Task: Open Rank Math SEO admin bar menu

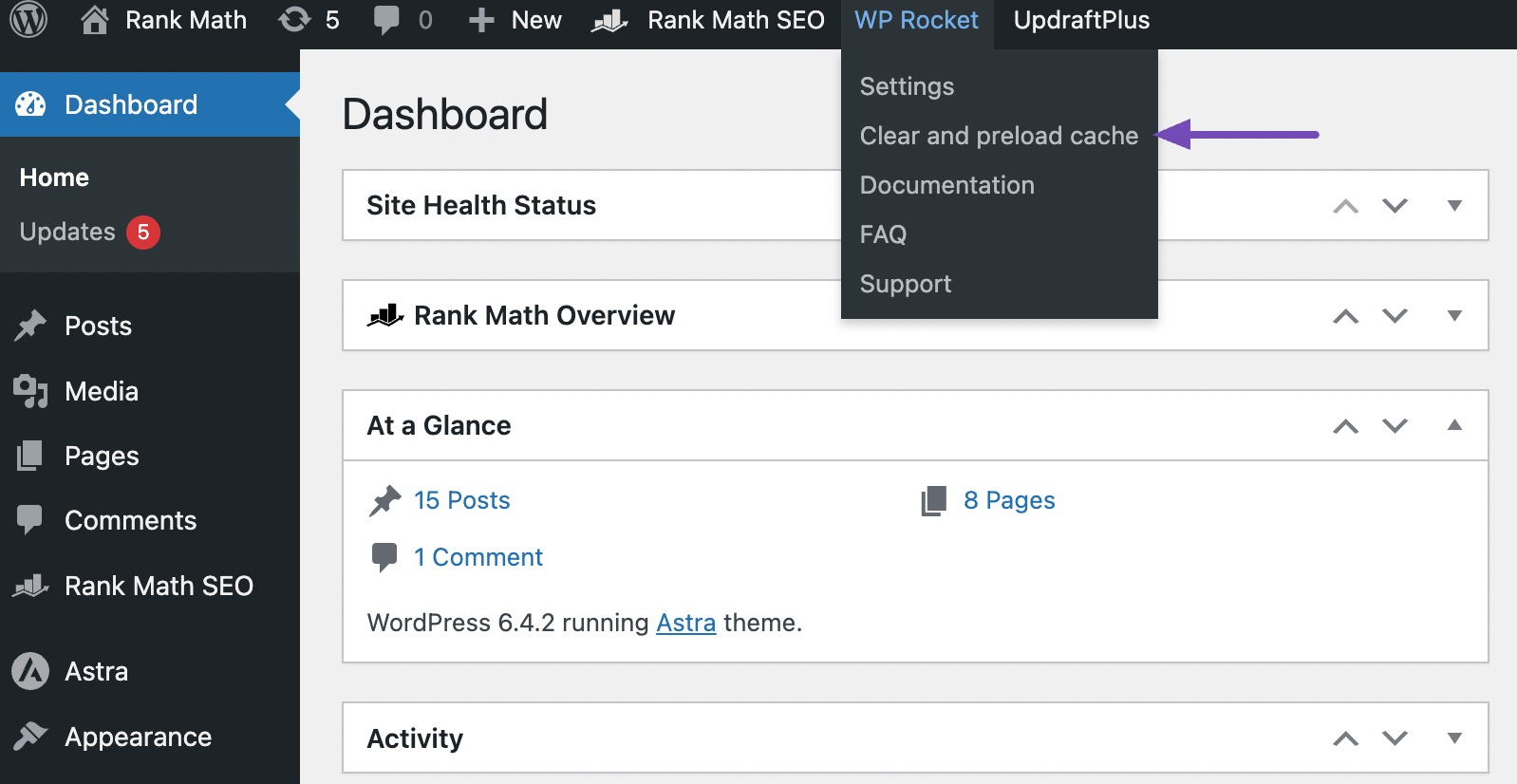Action: [x=736, y=20]
